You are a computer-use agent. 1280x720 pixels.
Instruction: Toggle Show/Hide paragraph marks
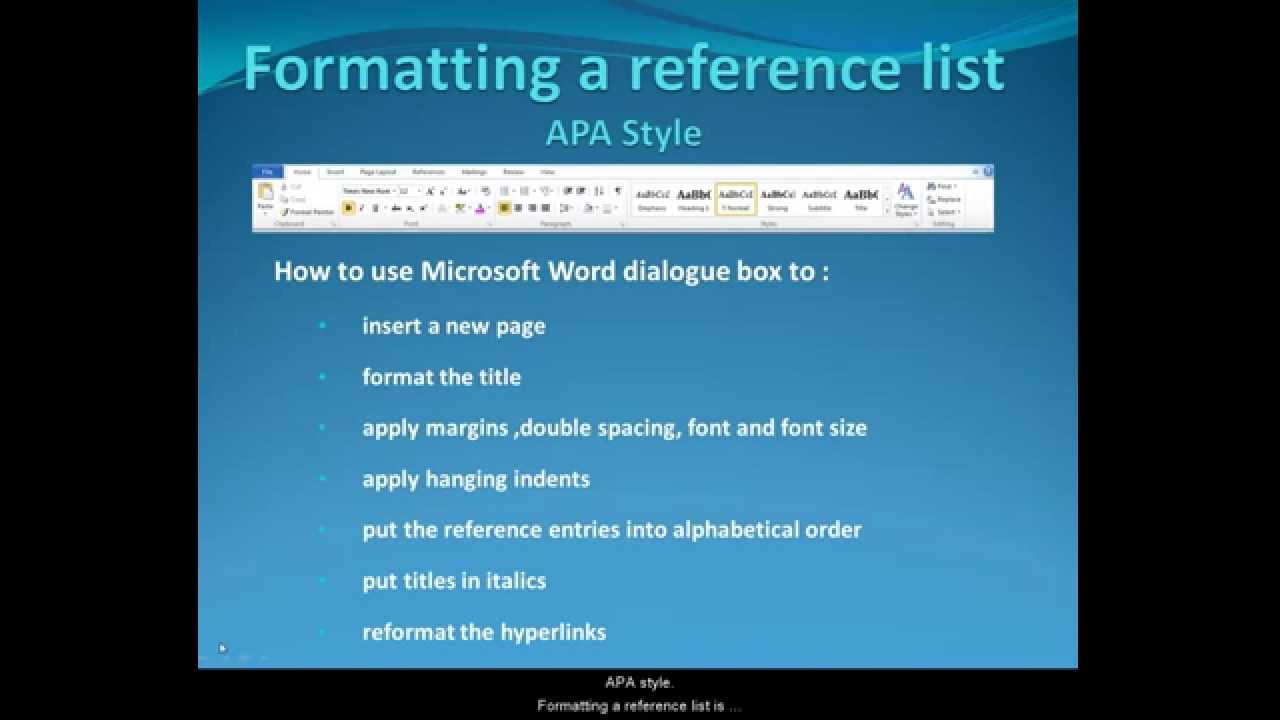(618, 191)
